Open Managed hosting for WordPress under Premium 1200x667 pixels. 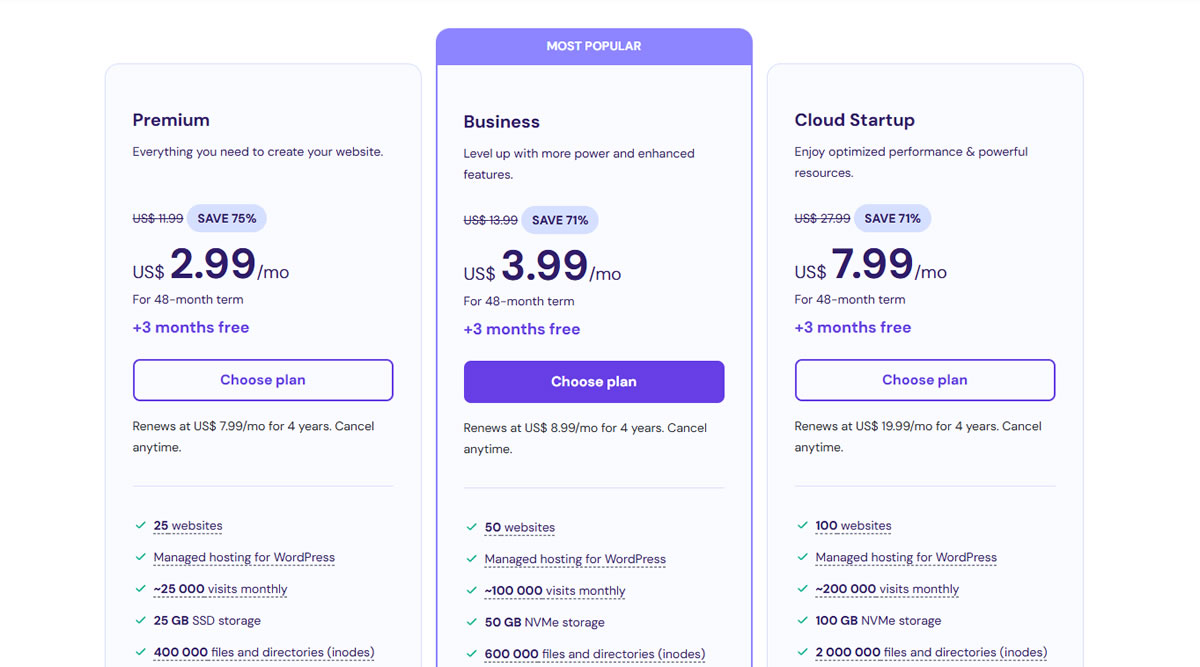tap(244, 557)
